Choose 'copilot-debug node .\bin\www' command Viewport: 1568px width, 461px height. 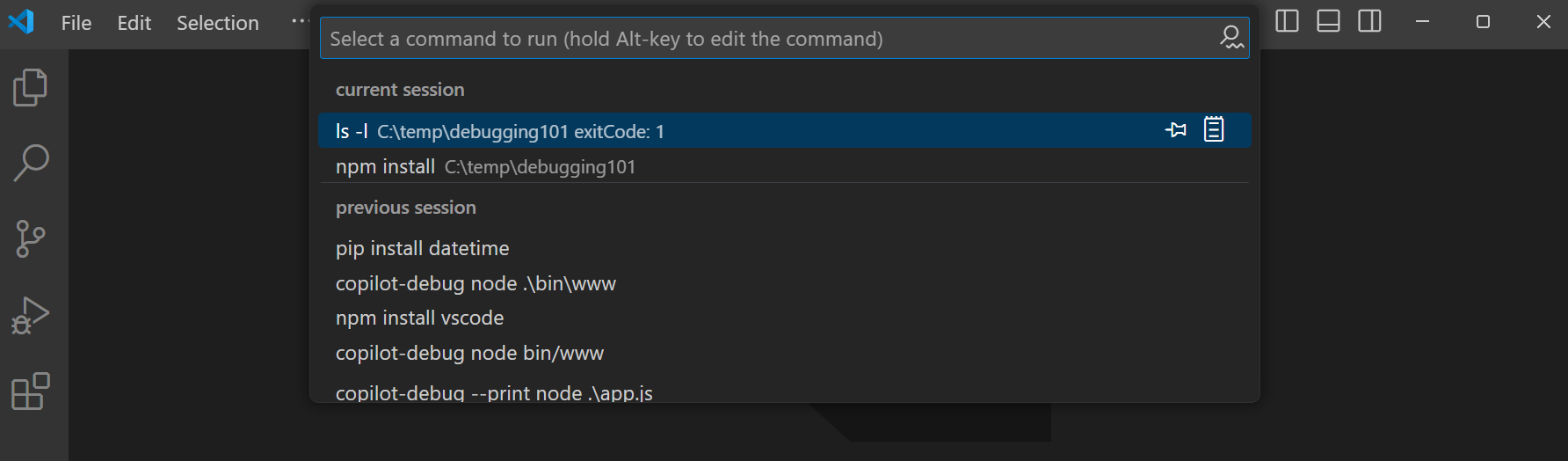(475, 283)
